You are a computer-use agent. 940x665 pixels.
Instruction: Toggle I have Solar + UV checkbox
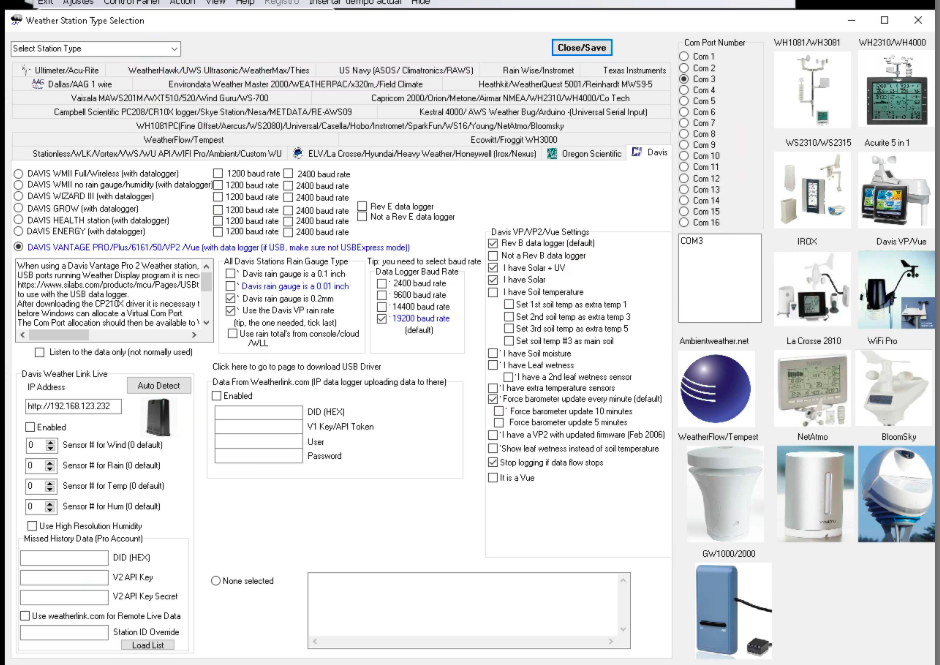[x=493, y=267]
